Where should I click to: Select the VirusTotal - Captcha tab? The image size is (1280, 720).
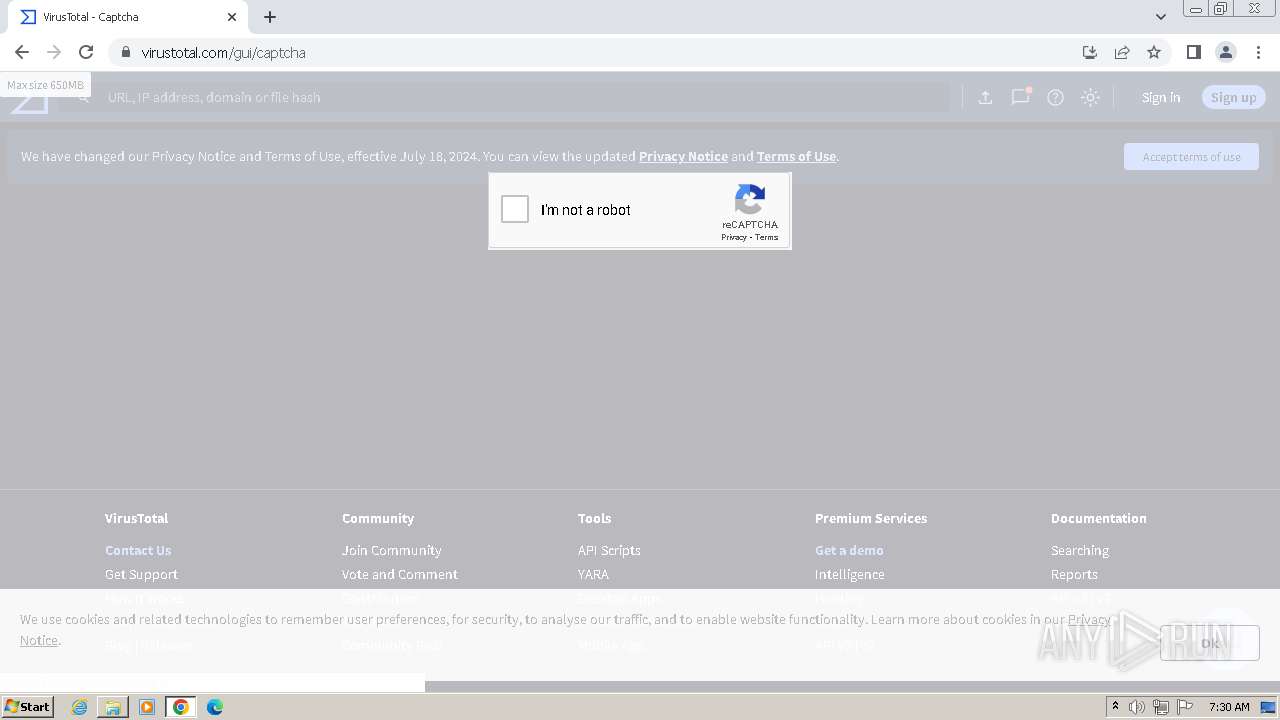[x=130, y=17]
